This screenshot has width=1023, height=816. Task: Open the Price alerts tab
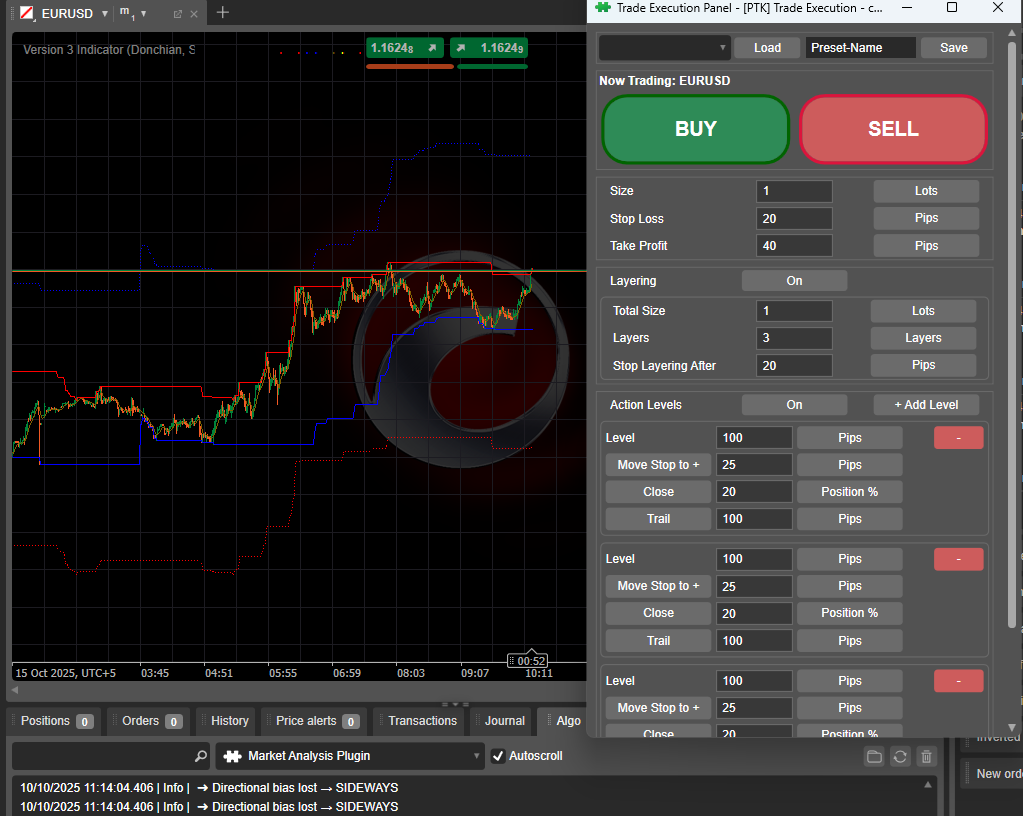[316, 721]
